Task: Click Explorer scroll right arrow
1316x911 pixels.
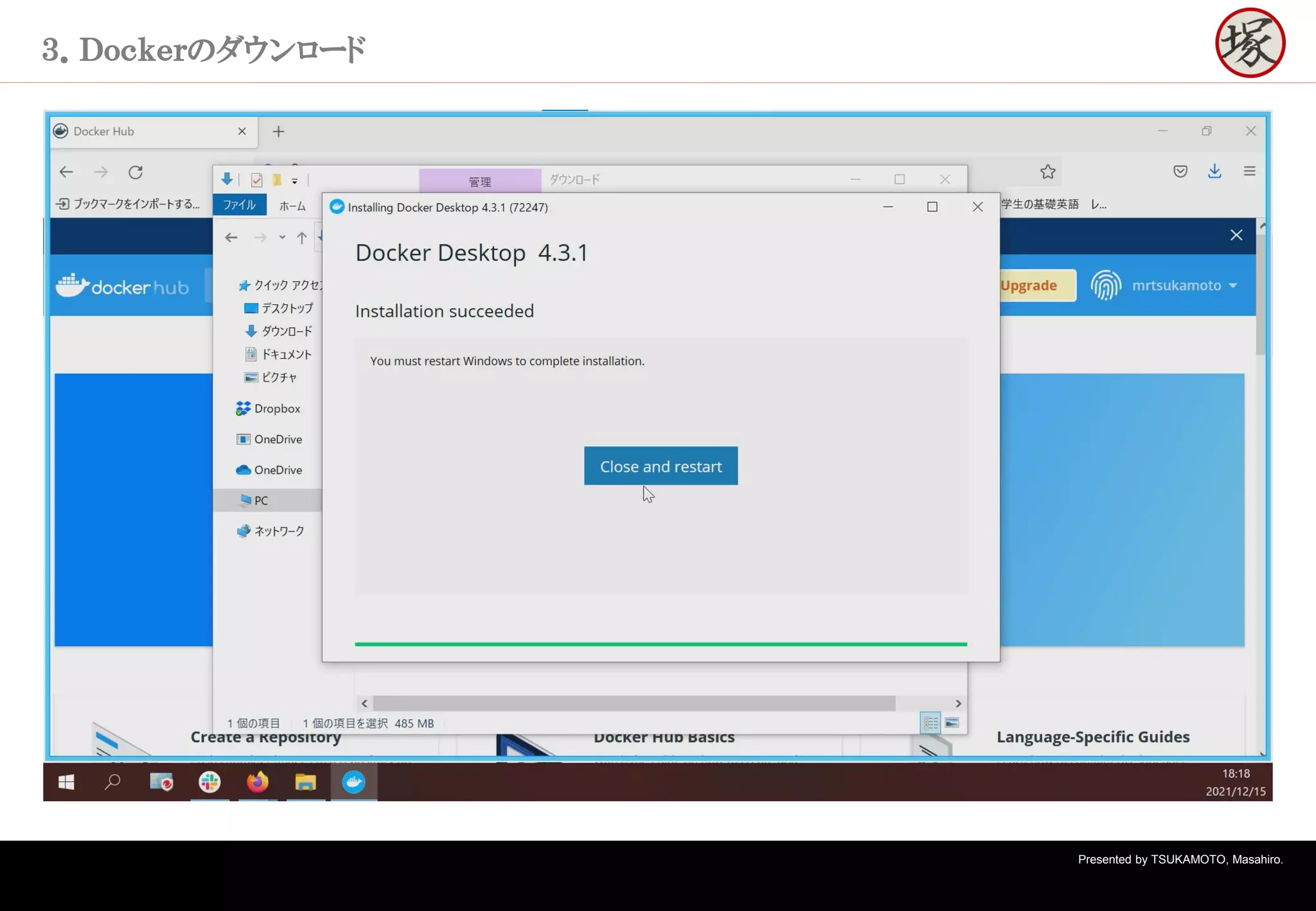Action: pos(958,703)
